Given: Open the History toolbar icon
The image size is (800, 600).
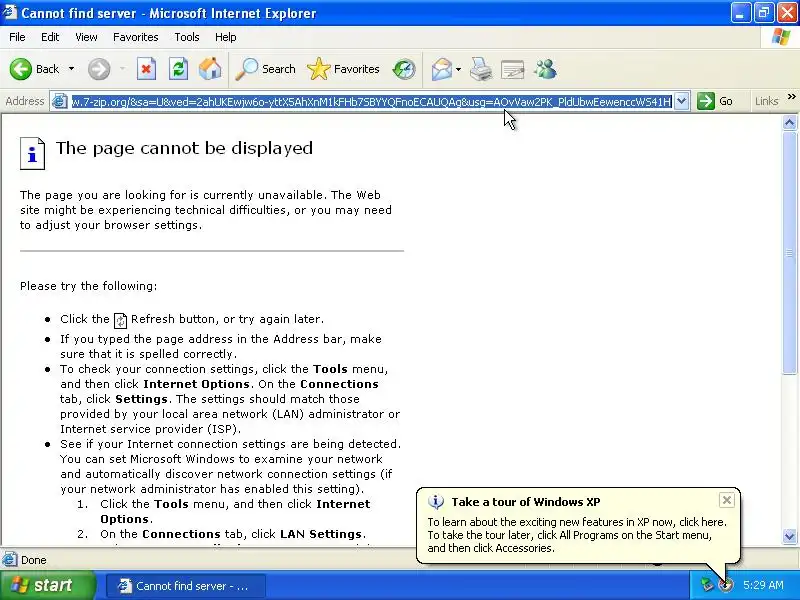Looking at the screenshot, I should (404, 69).
